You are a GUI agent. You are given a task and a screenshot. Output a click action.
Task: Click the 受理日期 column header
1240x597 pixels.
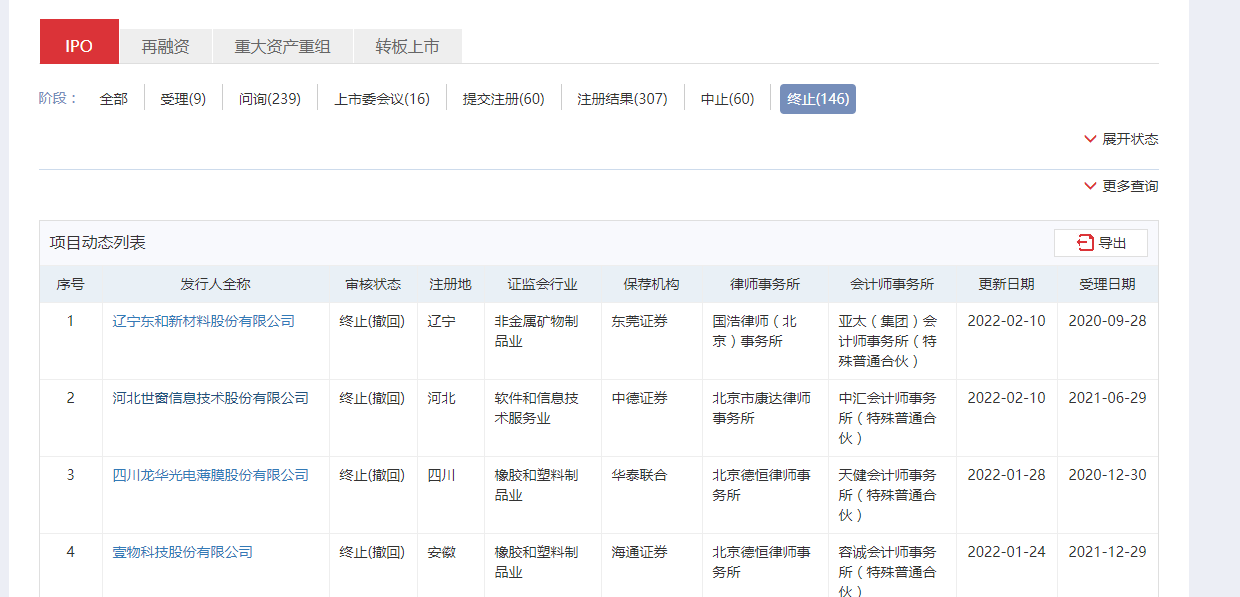coord(1107,284)
